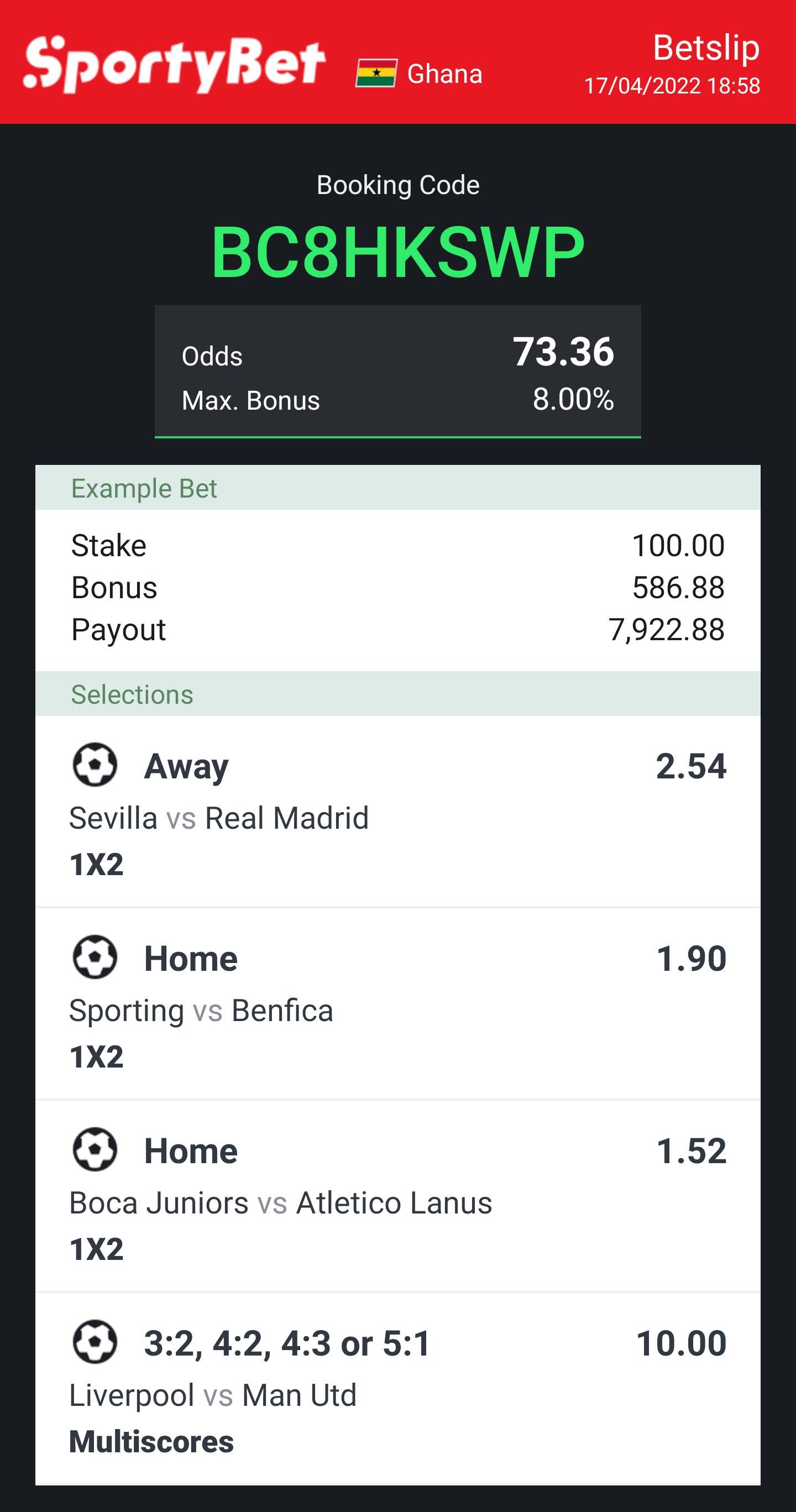Click the Payout amount 7,922.88
Viewport: 796px width, 1512px height.
666,630
